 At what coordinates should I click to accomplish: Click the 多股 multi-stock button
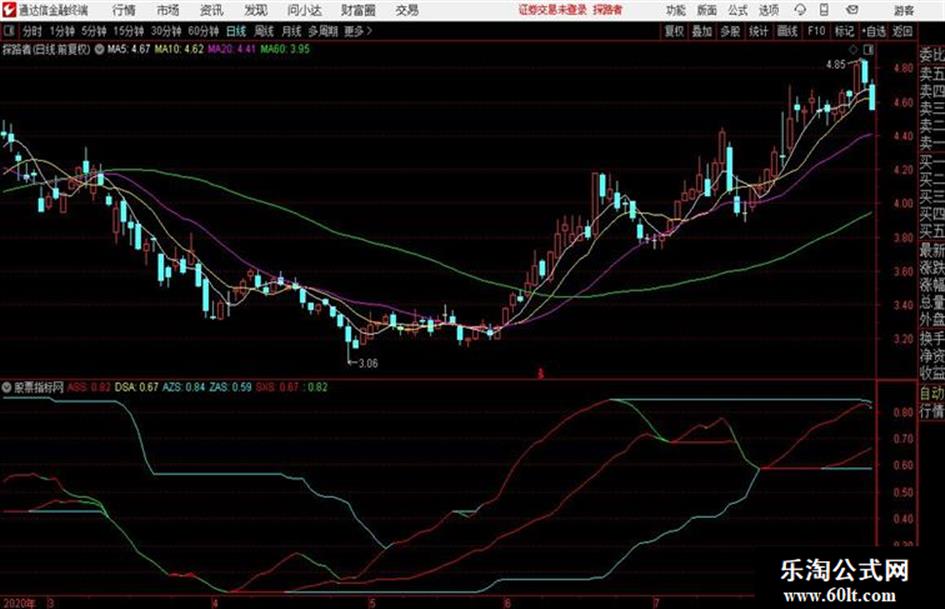pos(730,31)
